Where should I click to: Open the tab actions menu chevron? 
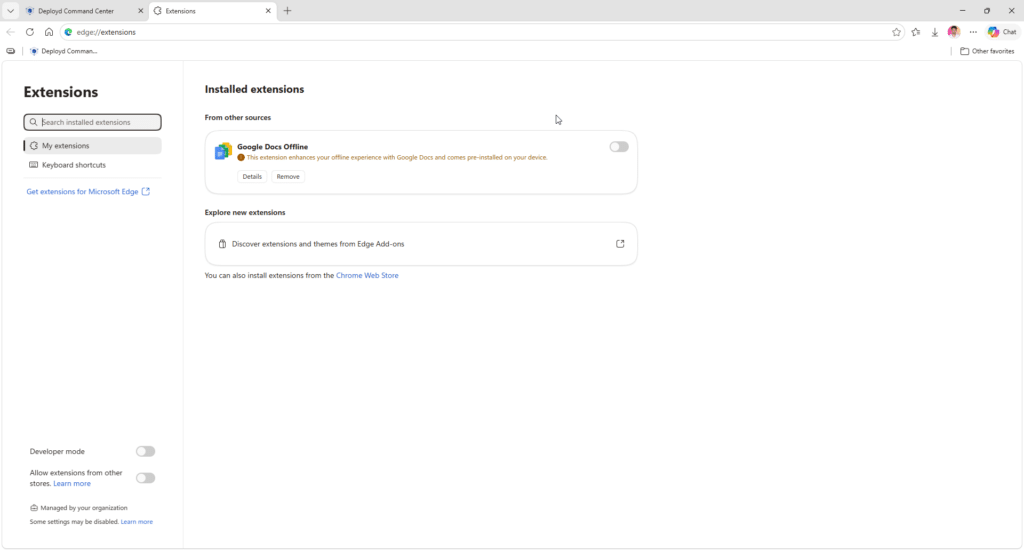pyautogui.click(x=10, y=11)
